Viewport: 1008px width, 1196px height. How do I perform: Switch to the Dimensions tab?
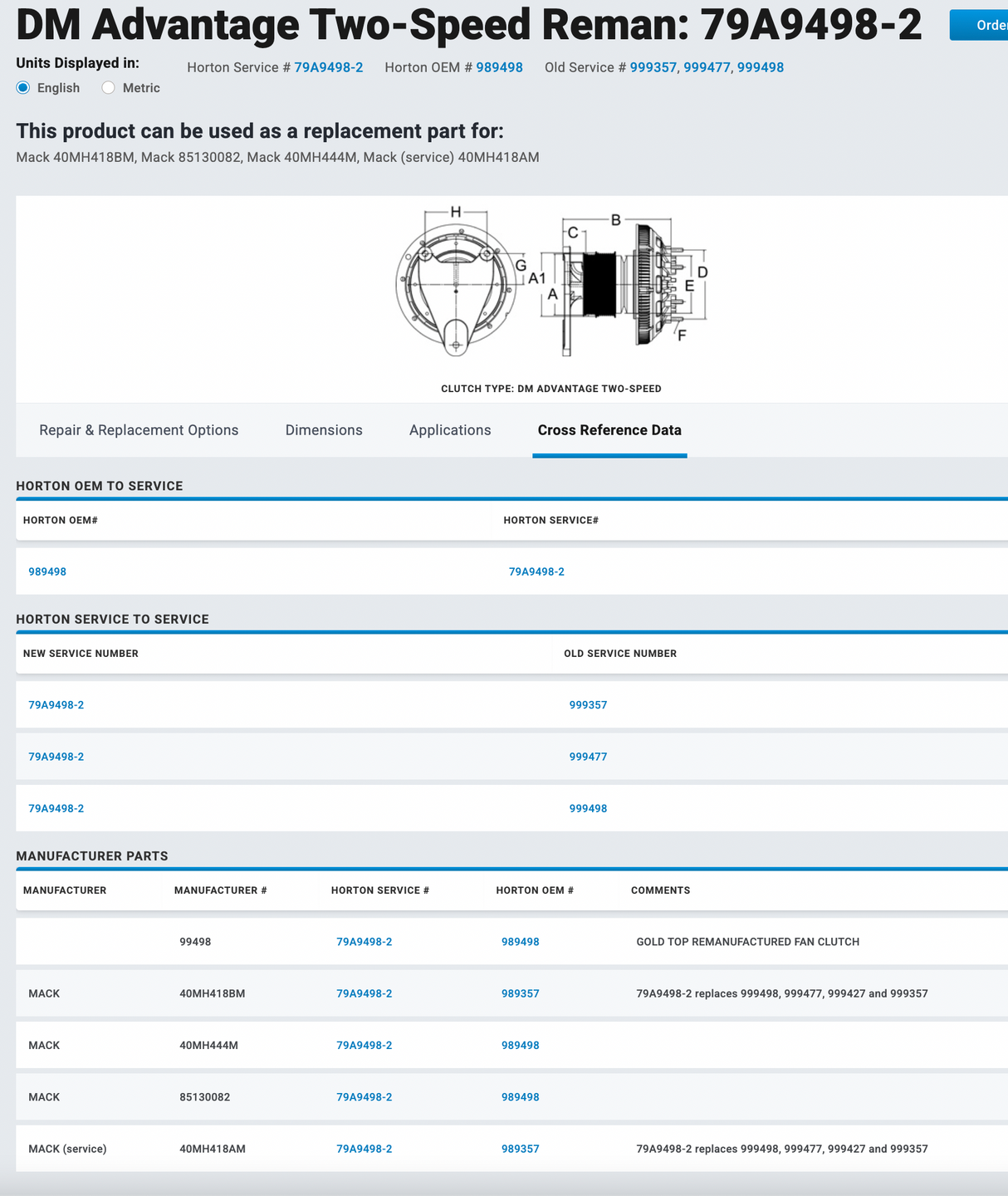(324, 430)
